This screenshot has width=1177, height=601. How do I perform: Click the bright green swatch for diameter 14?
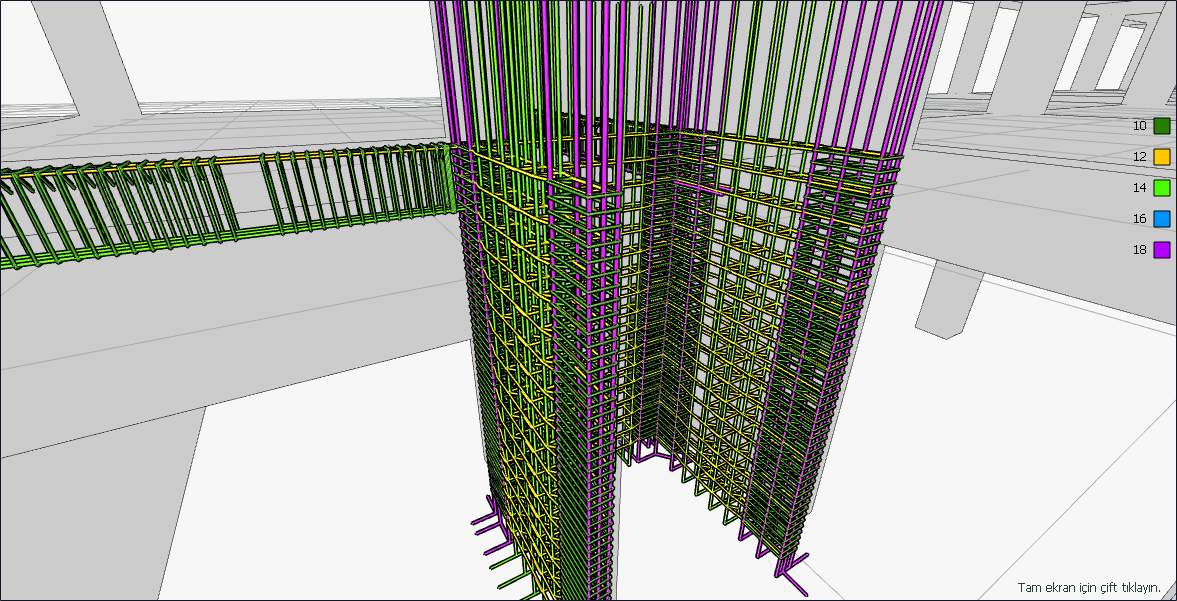[x=1162, y=188]
